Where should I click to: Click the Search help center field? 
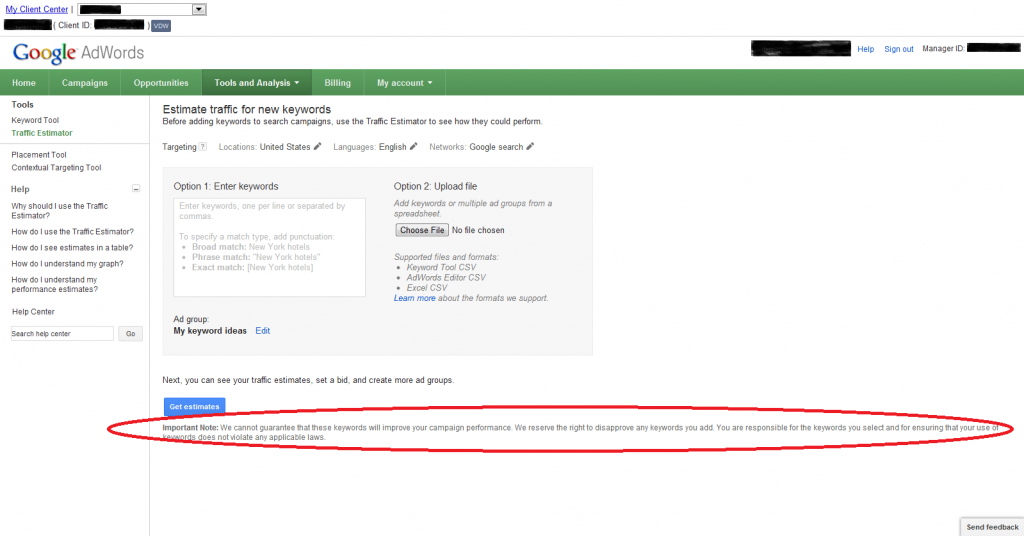tap(62, 334)
